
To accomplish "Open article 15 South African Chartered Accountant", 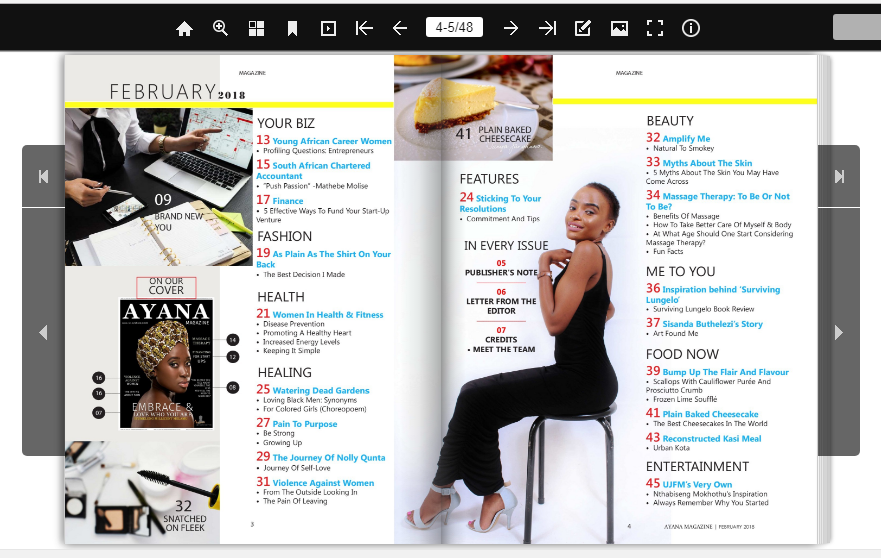I will click(x=314, y=170).
